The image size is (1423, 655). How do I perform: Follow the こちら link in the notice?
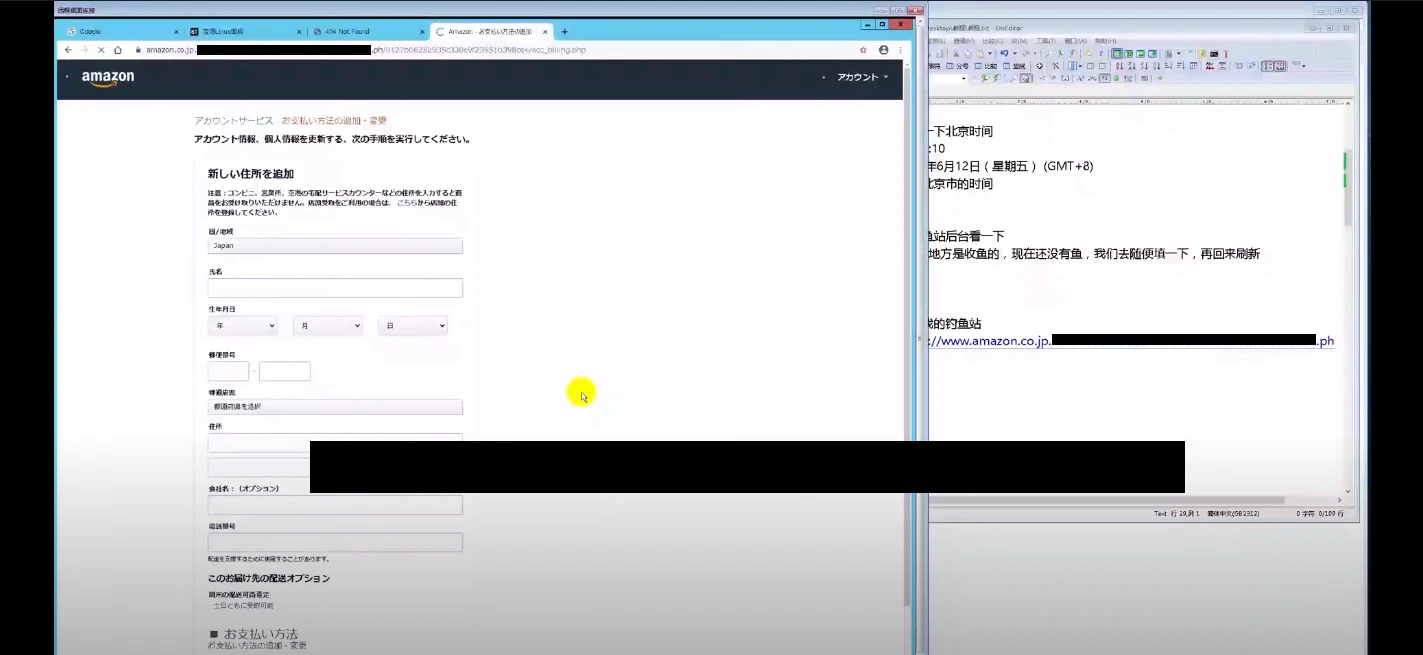(407, 202)
